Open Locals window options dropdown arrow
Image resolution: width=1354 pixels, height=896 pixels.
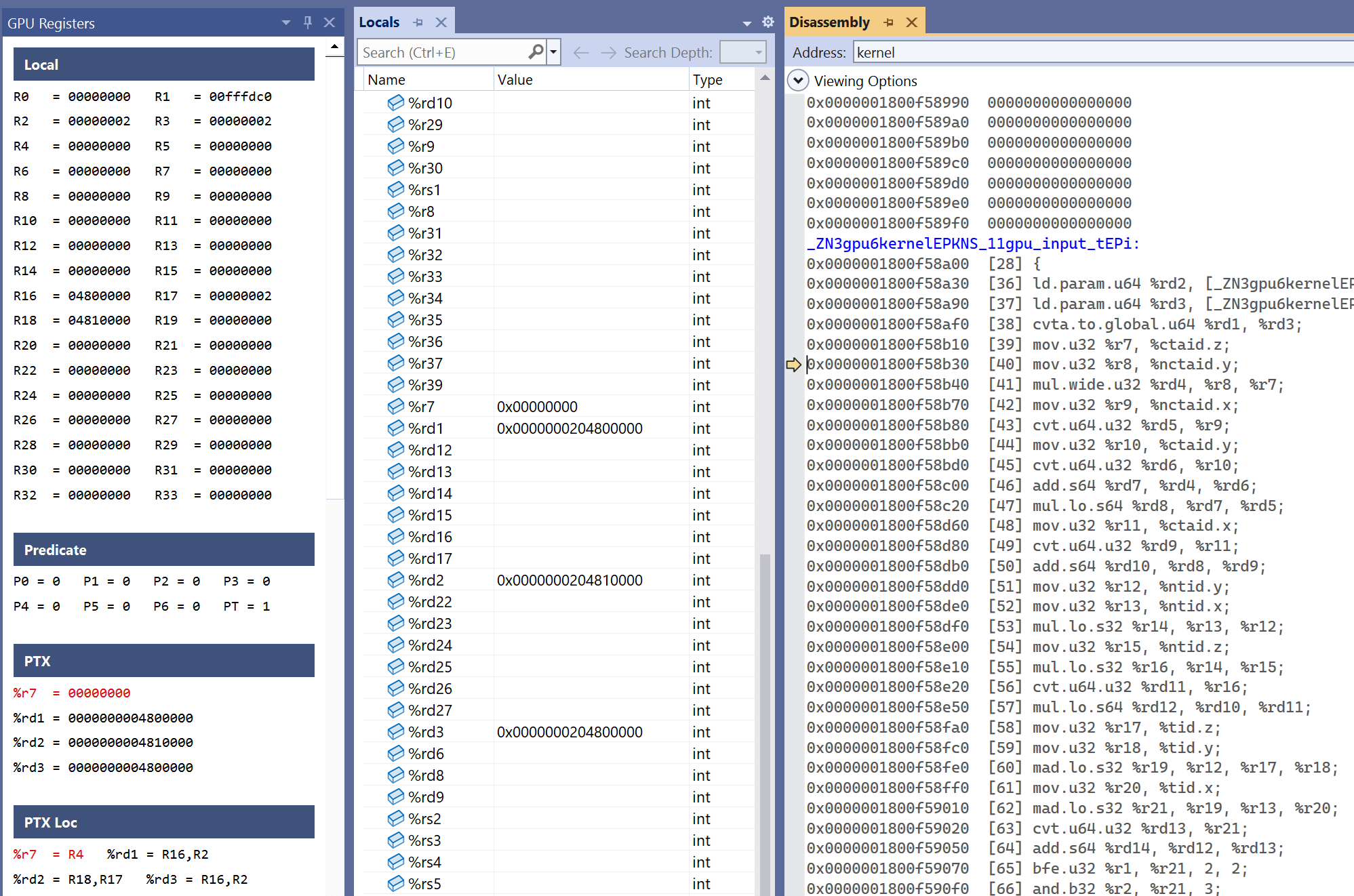(x=747, y=23)
